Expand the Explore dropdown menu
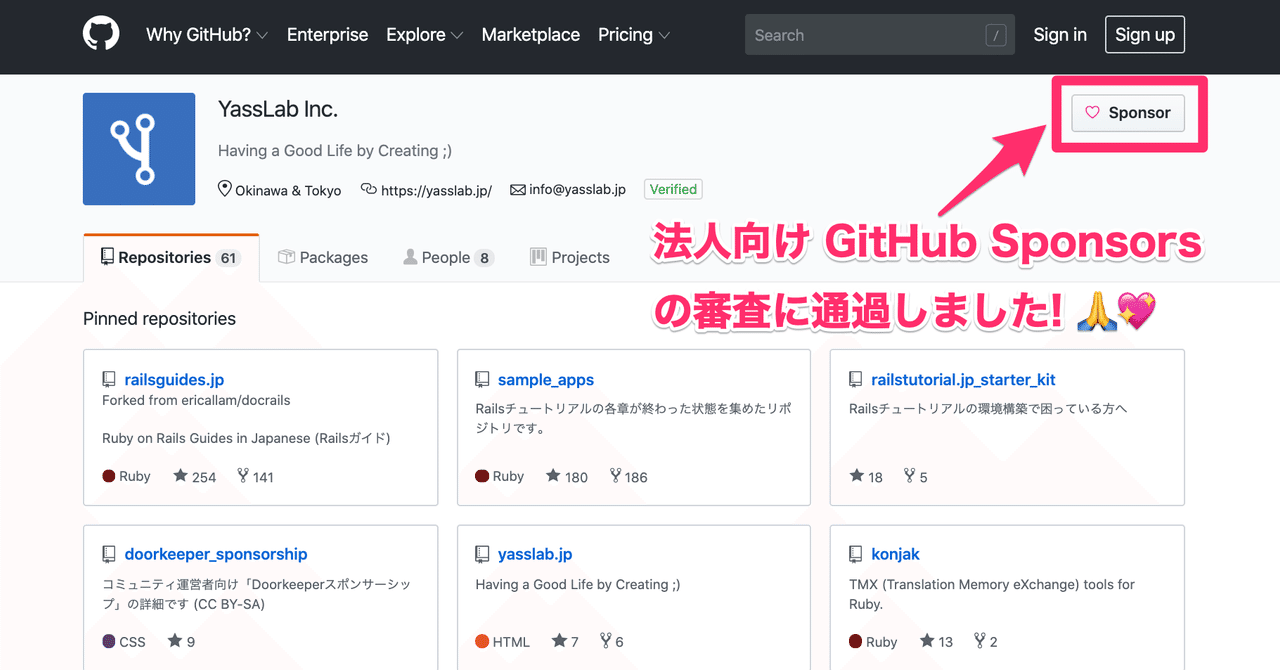 click(424, 34)
